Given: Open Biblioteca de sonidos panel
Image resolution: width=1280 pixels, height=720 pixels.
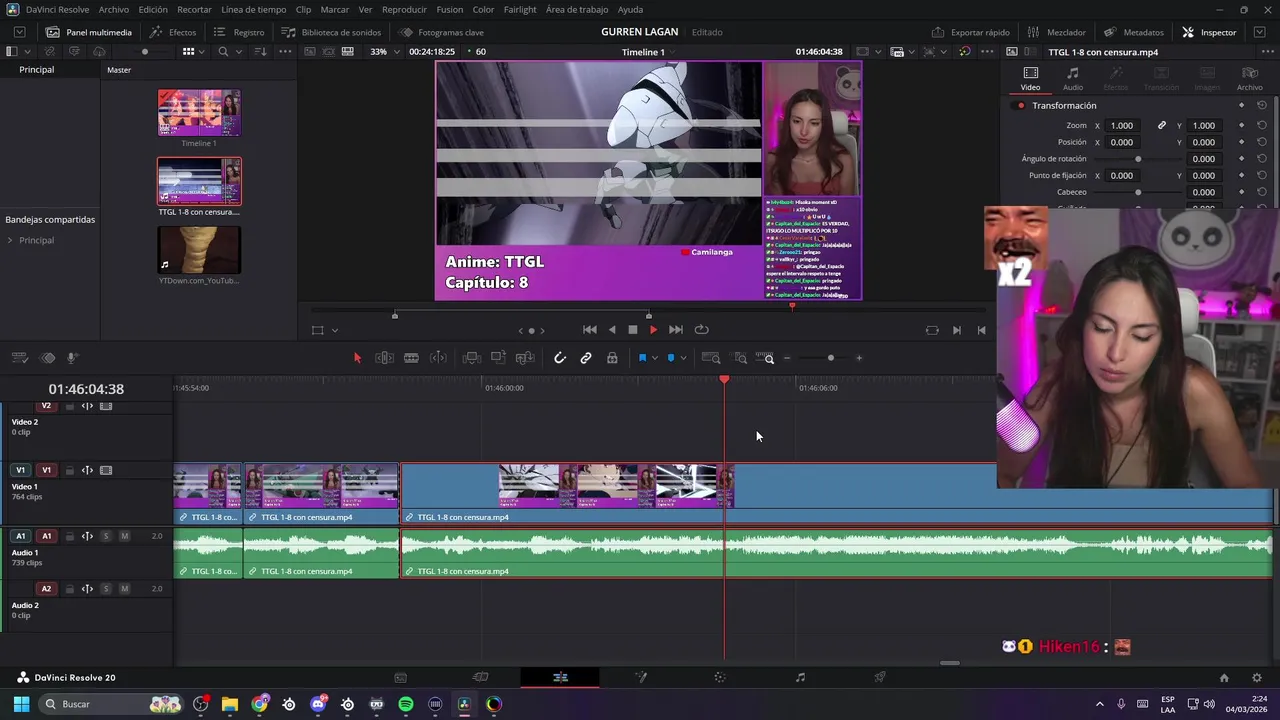Looking at the screenshot, I should (331, 32).
